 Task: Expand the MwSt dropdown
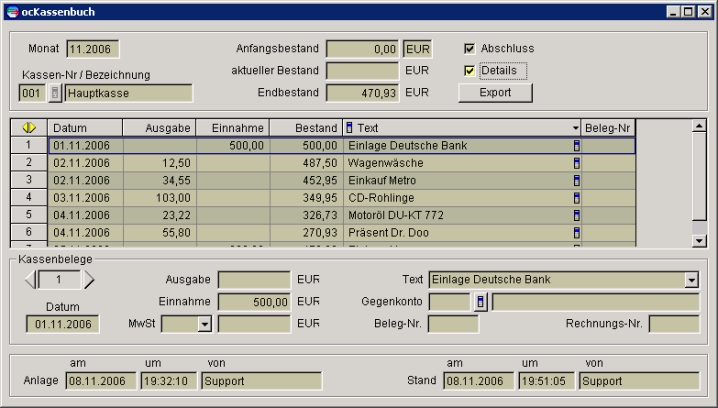204,324
